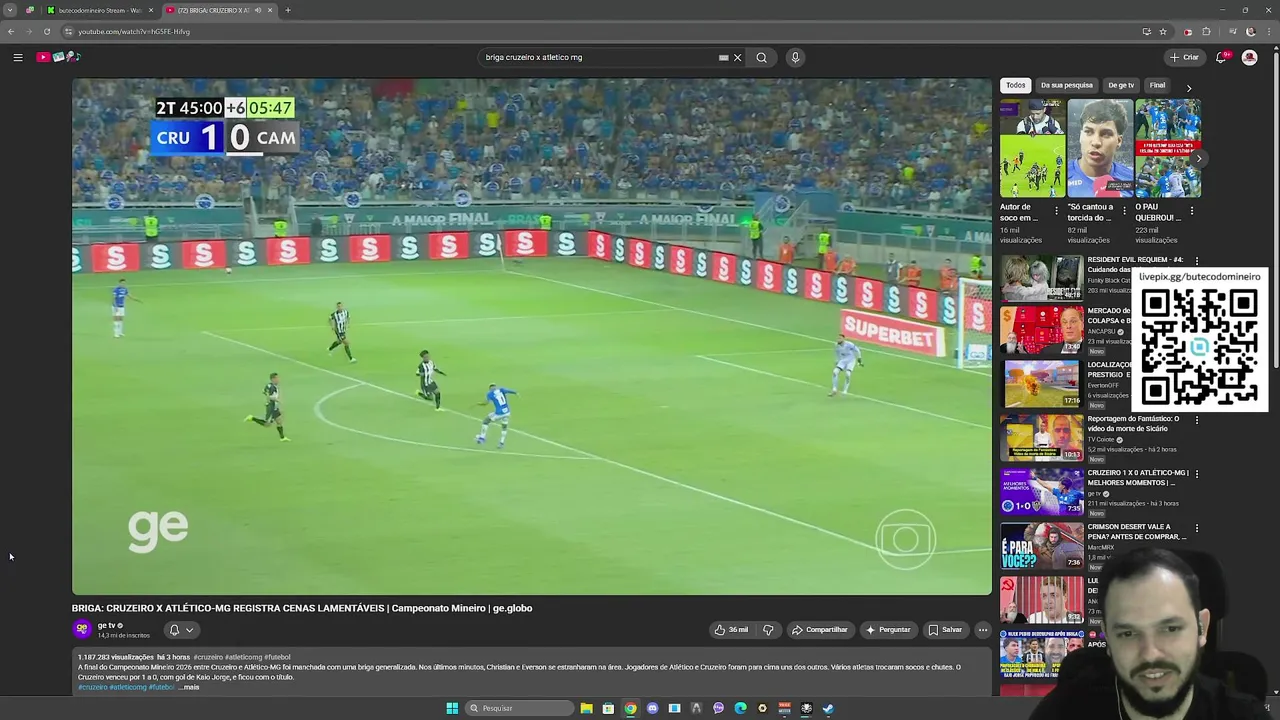Screen dimensions: 1280x720
Task: Open options for 'Só cantou a torcida' Short
Action: 1124,211
